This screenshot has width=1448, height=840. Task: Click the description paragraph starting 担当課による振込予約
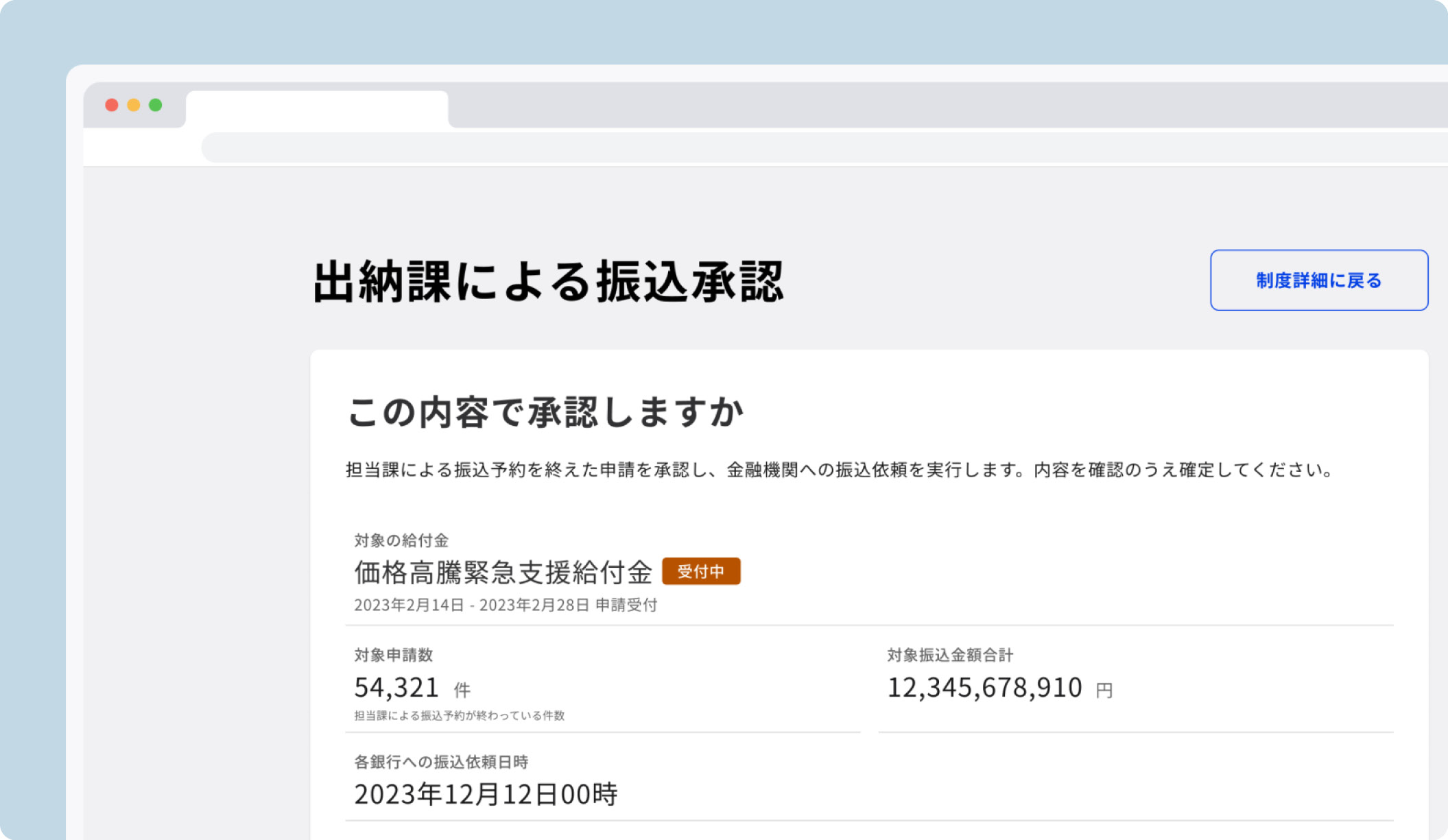click(x=840, y=470)
